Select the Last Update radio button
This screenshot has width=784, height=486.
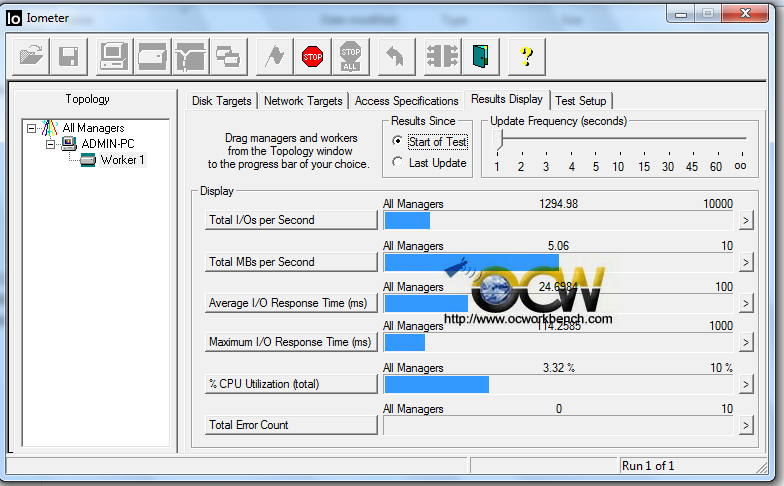click(x=398, y=162)
